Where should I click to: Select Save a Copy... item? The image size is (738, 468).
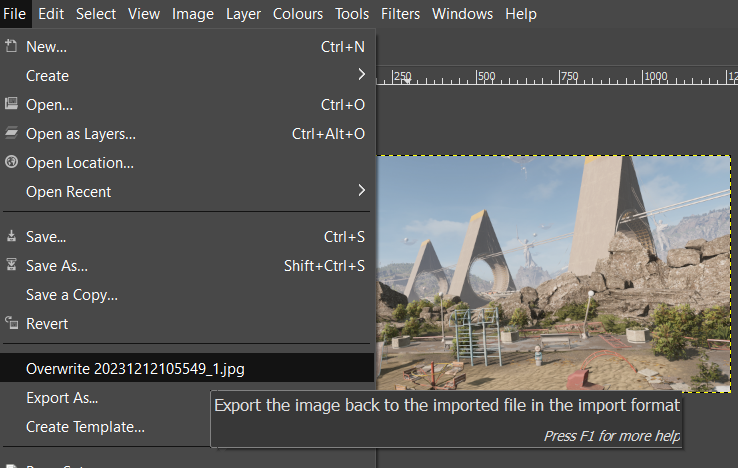[x=72, y=295]
